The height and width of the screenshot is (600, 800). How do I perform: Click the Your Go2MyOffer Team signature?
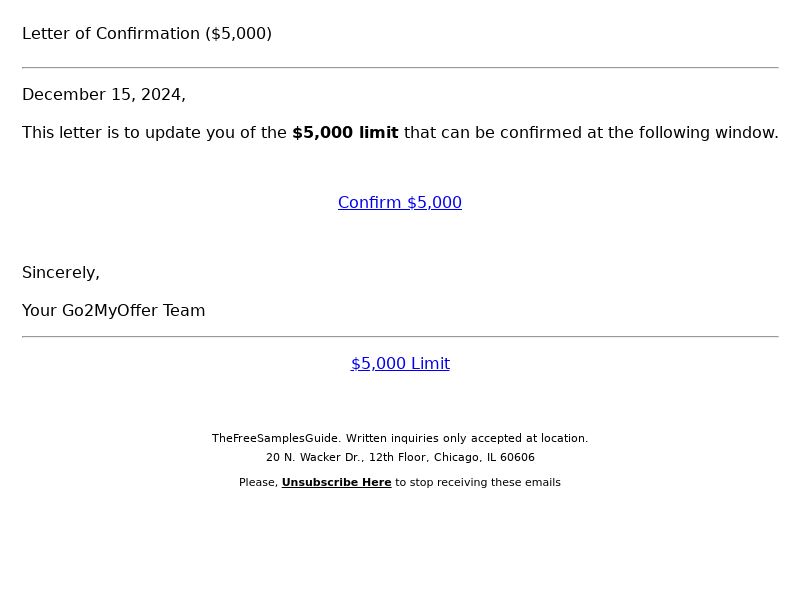point(113,311)
